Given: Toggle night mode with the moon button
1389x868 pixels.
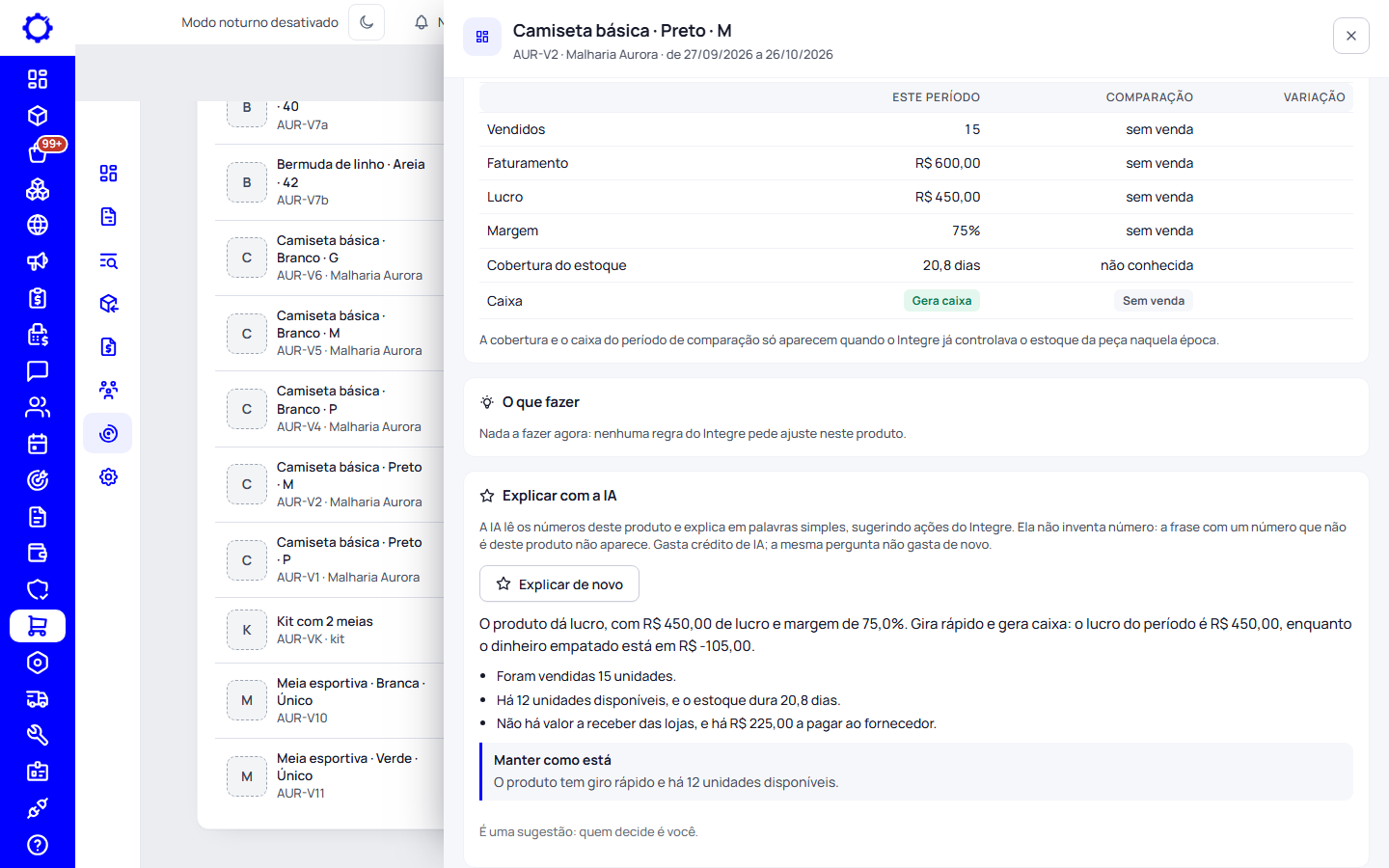Looking at the screenshot, I should pyautogui.click(x=367, y=22).
